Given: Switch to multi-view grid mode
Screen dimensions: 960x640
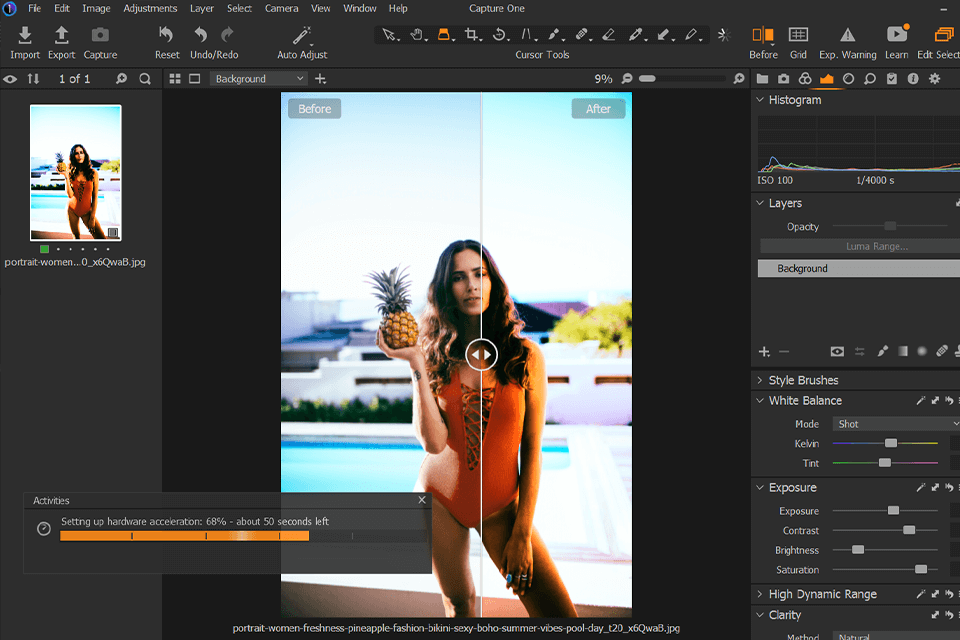Looking at the screenshot, I should point(174,79).
